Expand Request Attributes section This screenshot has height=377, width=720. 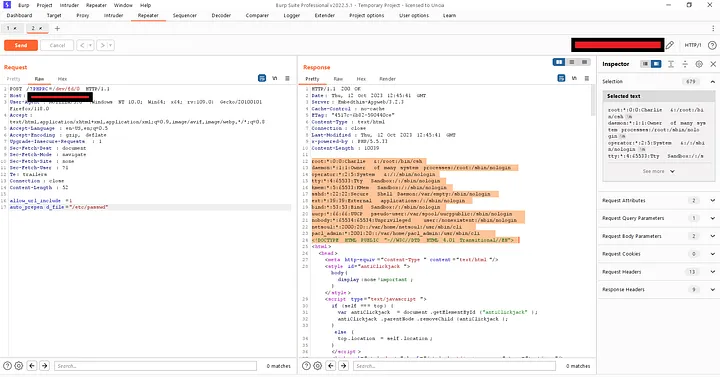[713, 201]
